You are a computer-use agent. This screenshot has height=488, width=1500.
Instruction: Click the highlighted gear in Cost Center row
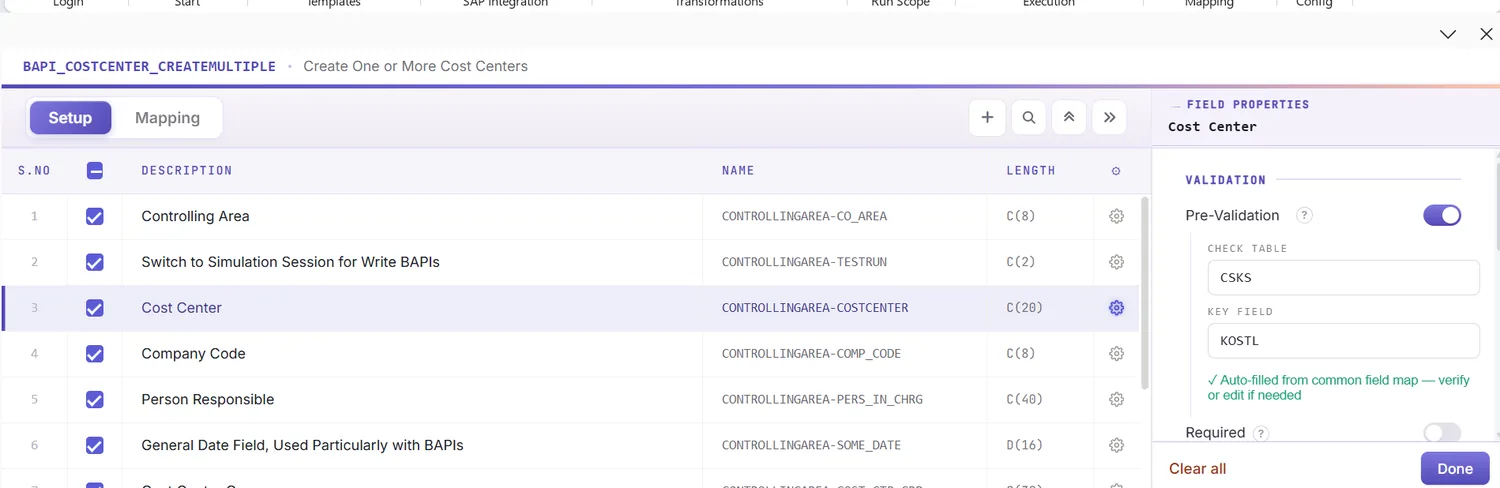(x=1117, y=308)
